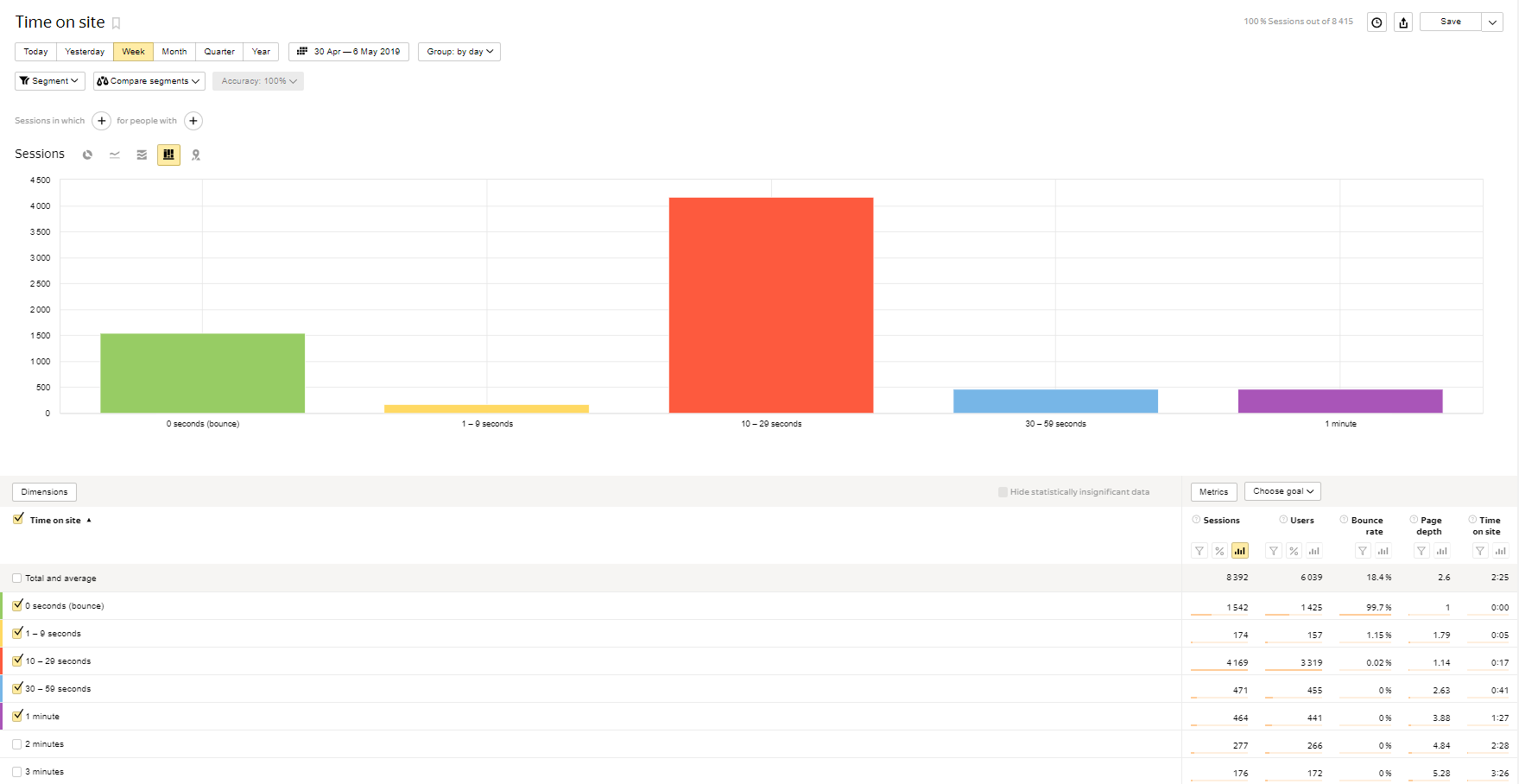Plot Page depth on the chart

click(x=1442, y=551)
